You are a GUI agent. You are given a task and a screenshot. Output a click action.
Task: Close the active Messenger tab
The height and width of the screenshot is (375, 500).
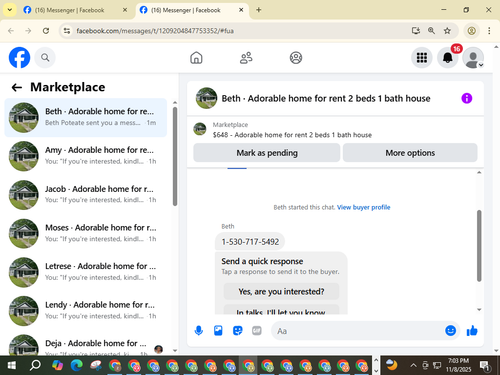(241, 10)
